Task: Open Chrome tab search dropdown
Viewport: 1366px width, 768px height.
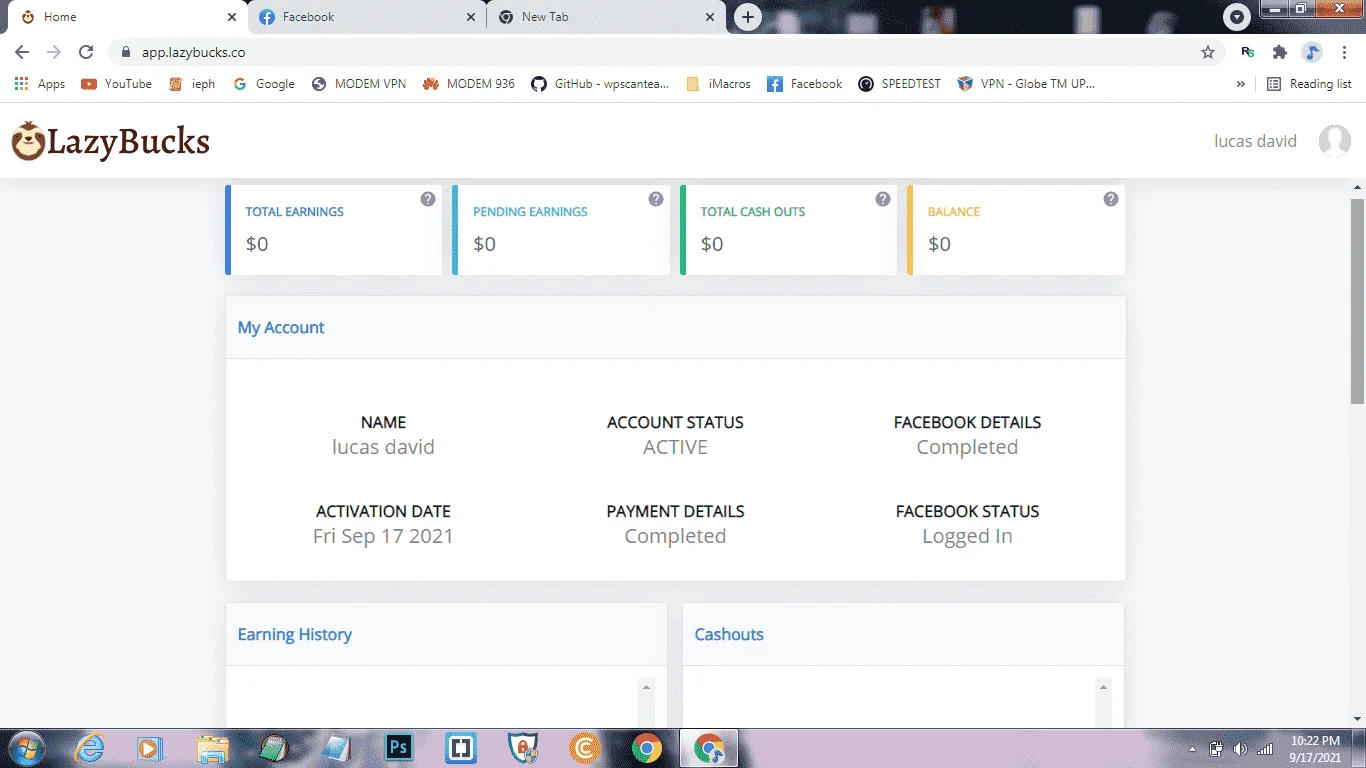Action: click(1238, 17)
